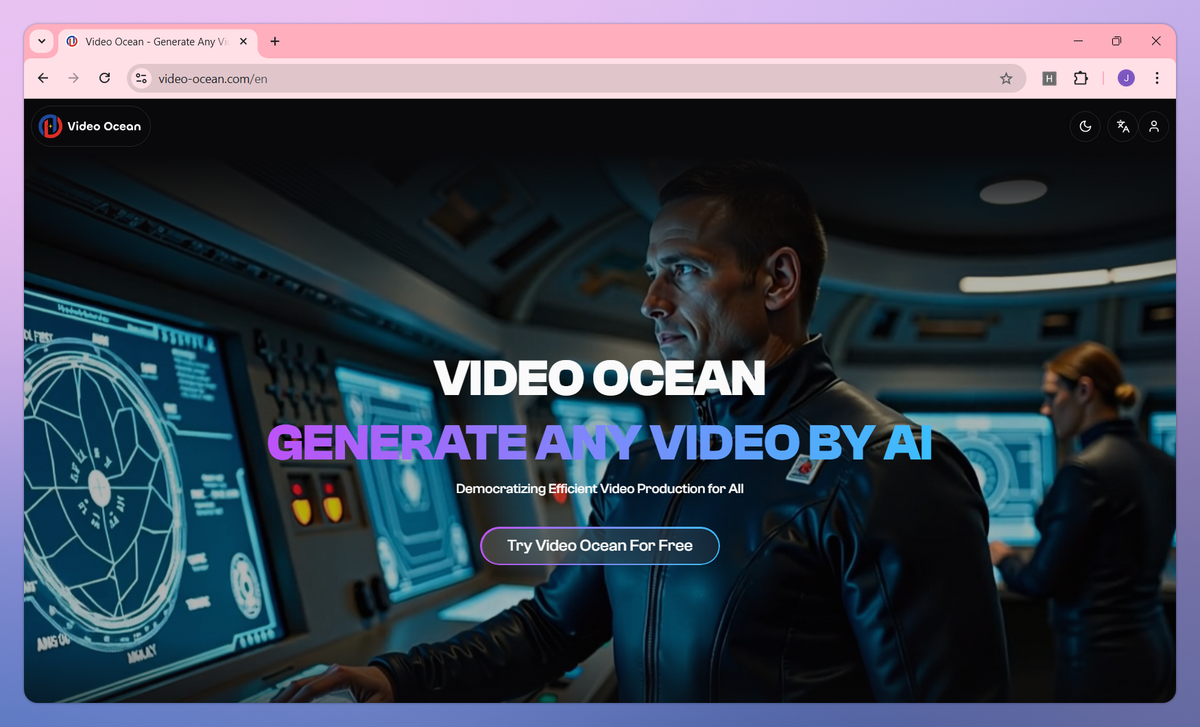This screenshot has height=727, width=1200.
Task: Click Democratizing Efficient Video Production tagline
Action: pyautogui.click(x=600, y=489)
